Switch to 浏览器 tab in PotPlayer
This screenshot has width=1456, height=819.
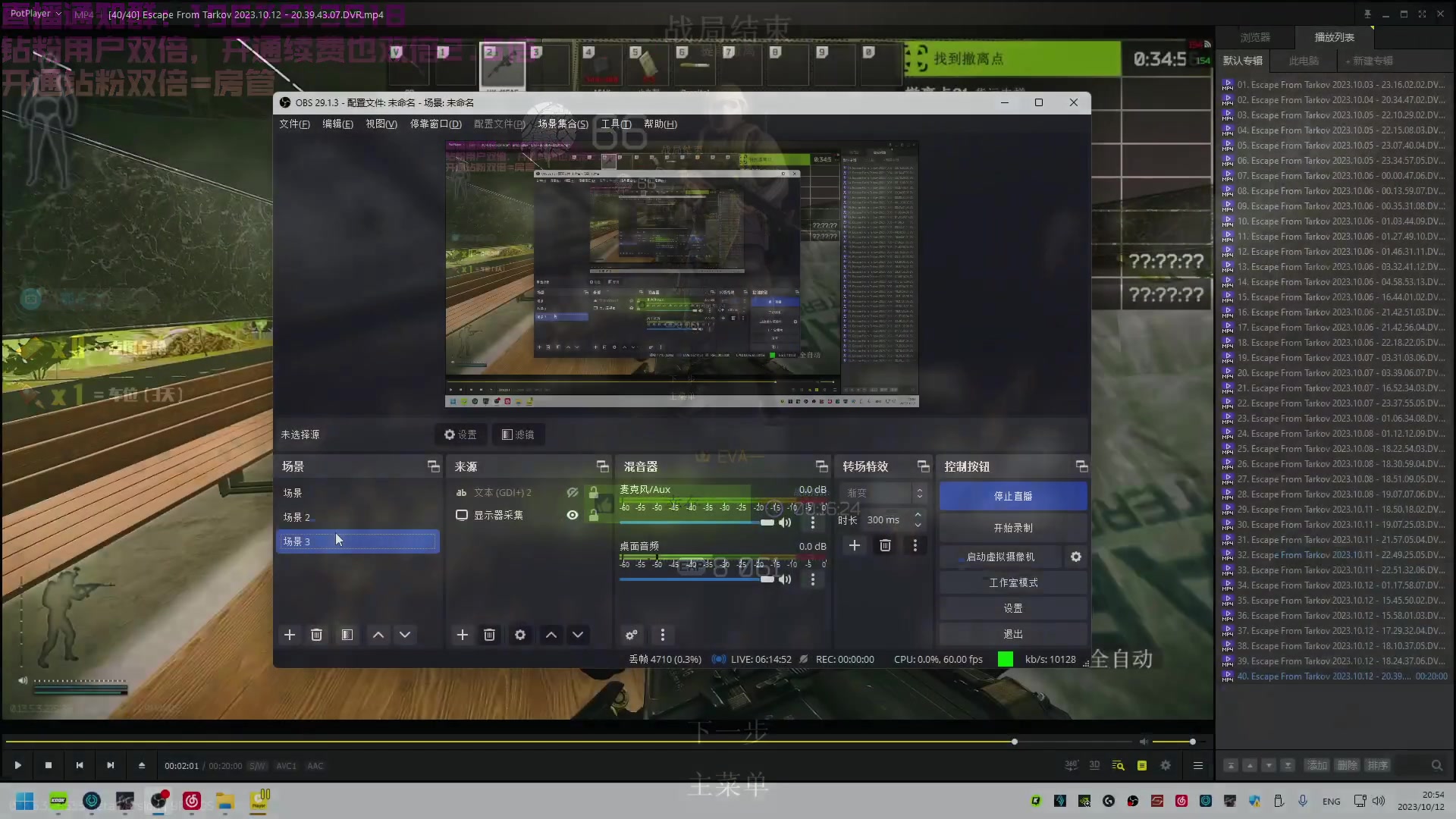(1255, 36)
